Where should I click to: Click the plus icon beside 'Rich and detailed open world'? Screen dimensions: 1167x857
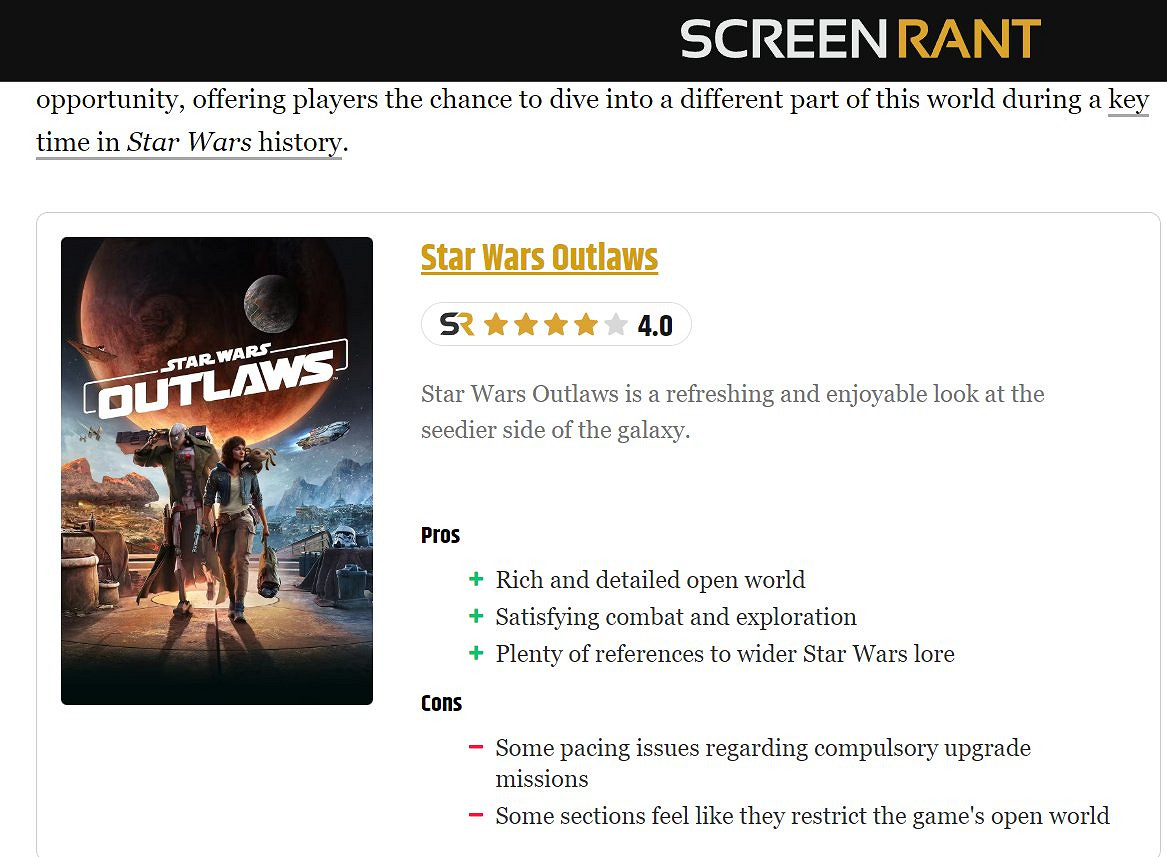pos(476,579)
